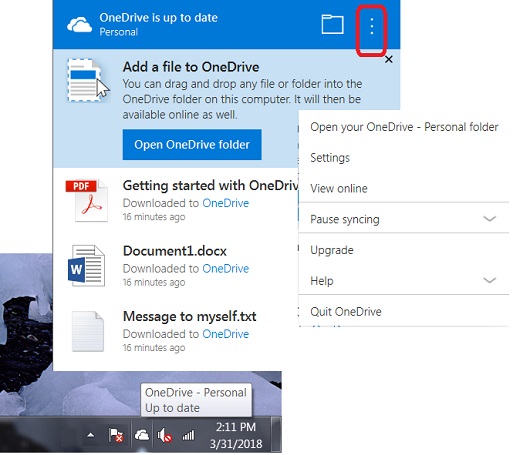The image size is (520, 455).
Task: Click the Open OneDrive folder button
Action: pos(192,145)
